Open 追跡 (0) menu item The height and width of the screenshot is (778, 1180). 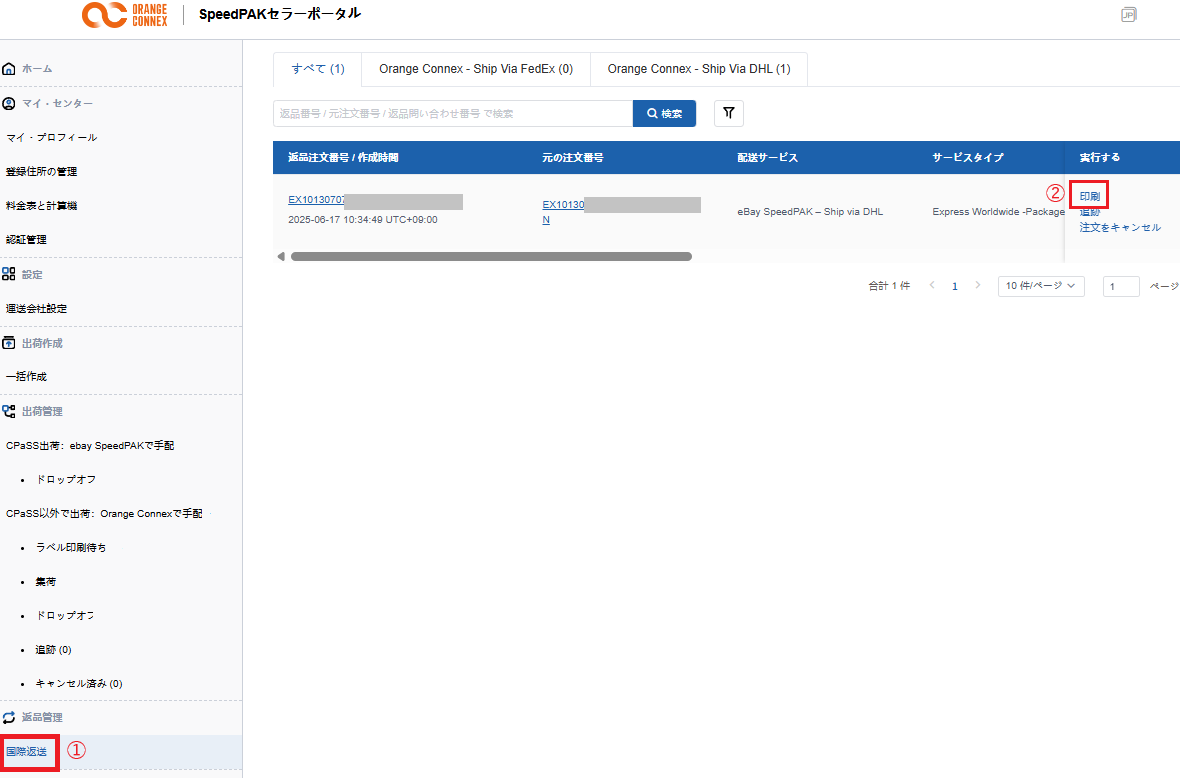tap(53, 649)
